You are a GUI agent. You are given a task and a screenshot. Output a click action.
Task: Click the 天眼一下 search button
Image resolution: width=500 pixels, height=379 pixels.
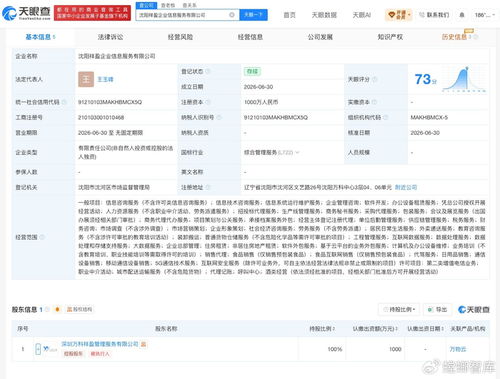(253, 15)
